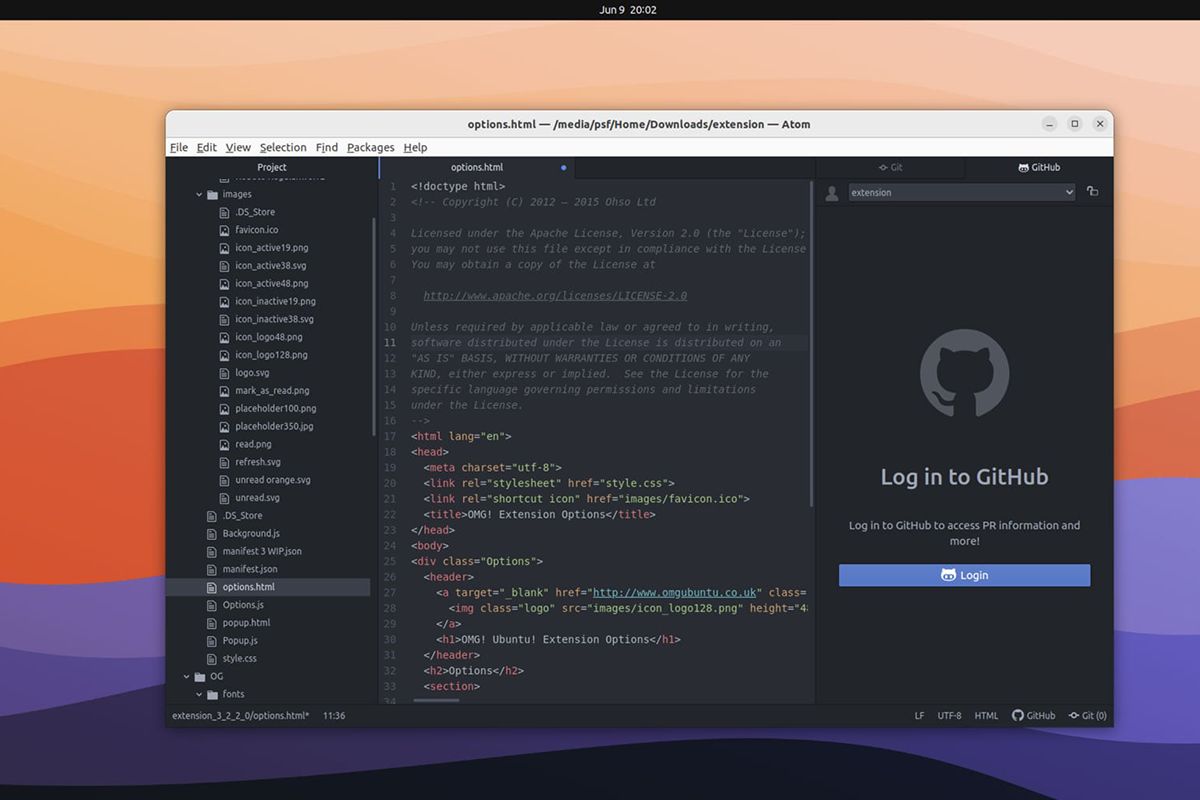Open the Packages menu
The image size is (1200, 800).
[371, 147]
